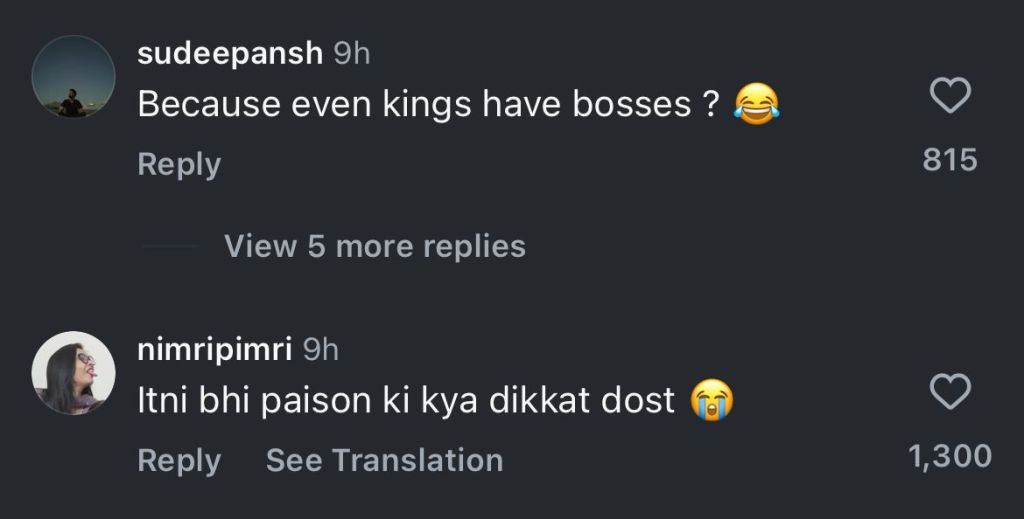
Task: Like sudeepansh's comment with the heart icon
Action: 950,97
